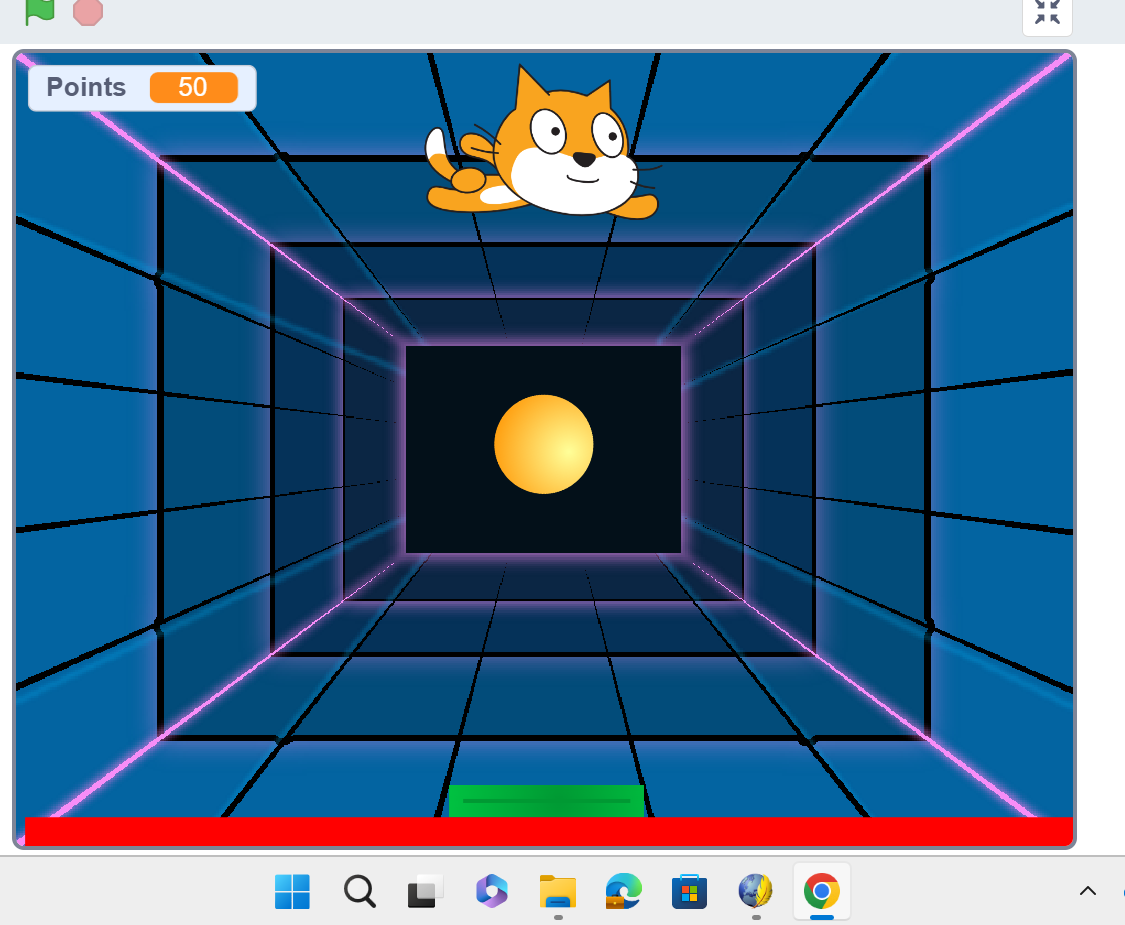
Task: Switch to Google Chrome on the taskbar
Action: tap(822, 891)
